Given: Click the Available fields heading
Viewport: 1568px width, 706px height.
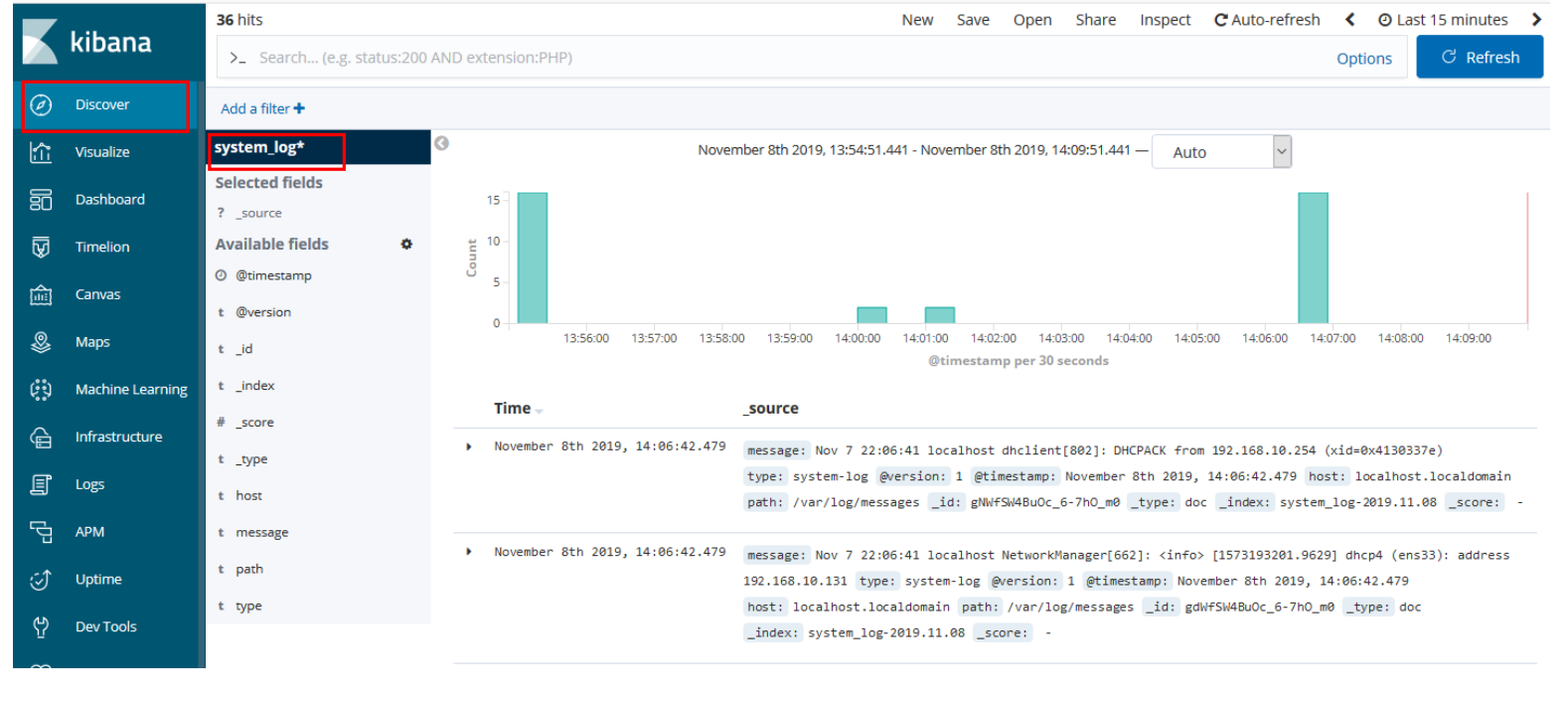Looking at the screenshot, I should 271,244.
